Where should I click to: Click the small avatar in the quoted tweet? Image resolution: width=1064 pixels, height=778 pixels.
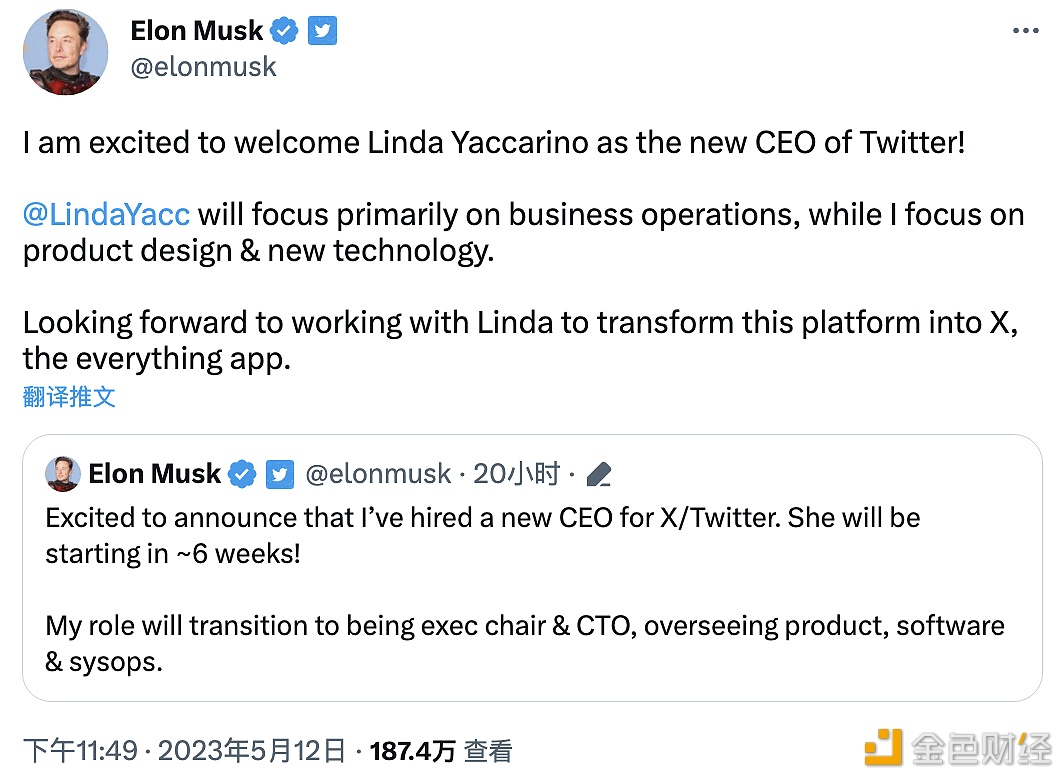pyautogui.click(x=62, y=473)
